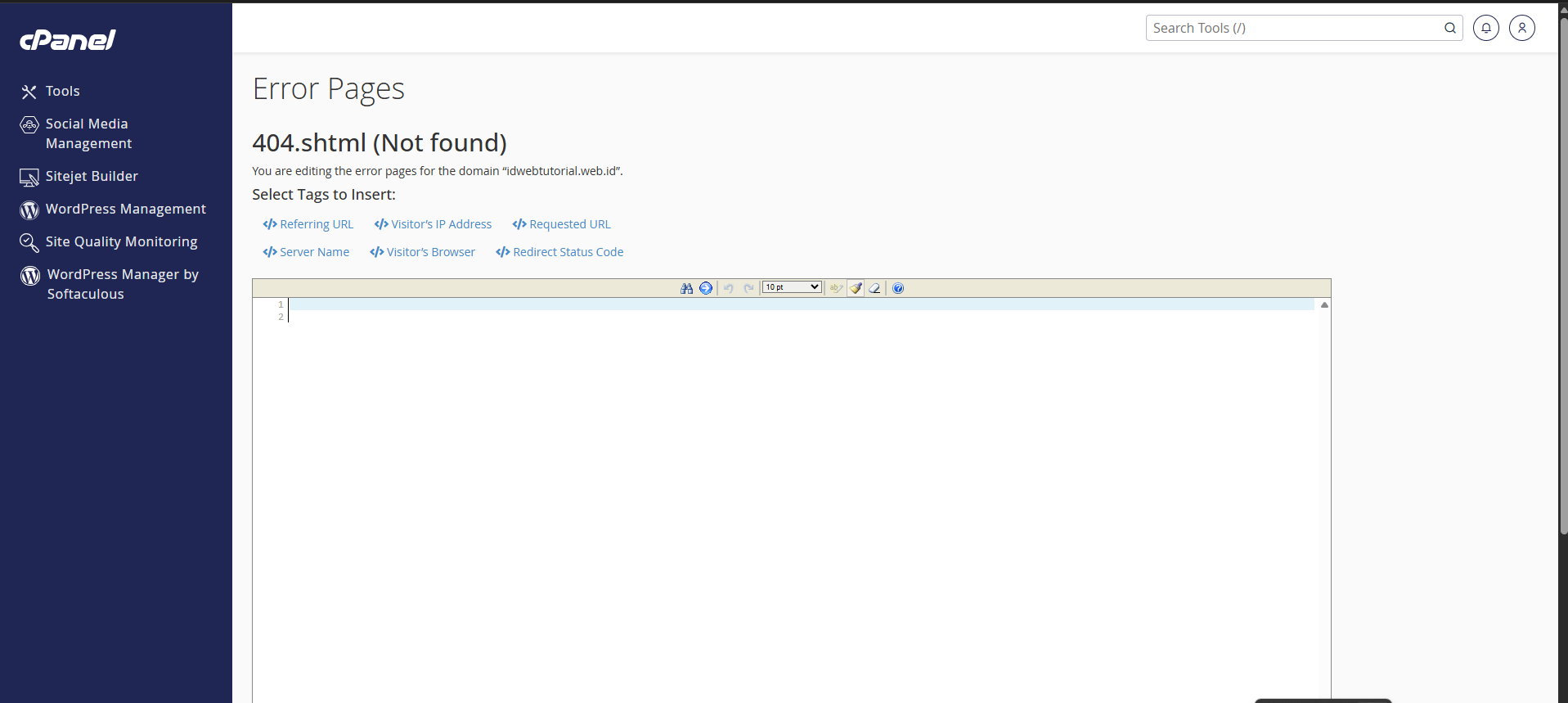Click the "Select Tags to Insert:" label
Image resolution: width=1568 pixels, height=703 pixels.
tap(324, 195)
